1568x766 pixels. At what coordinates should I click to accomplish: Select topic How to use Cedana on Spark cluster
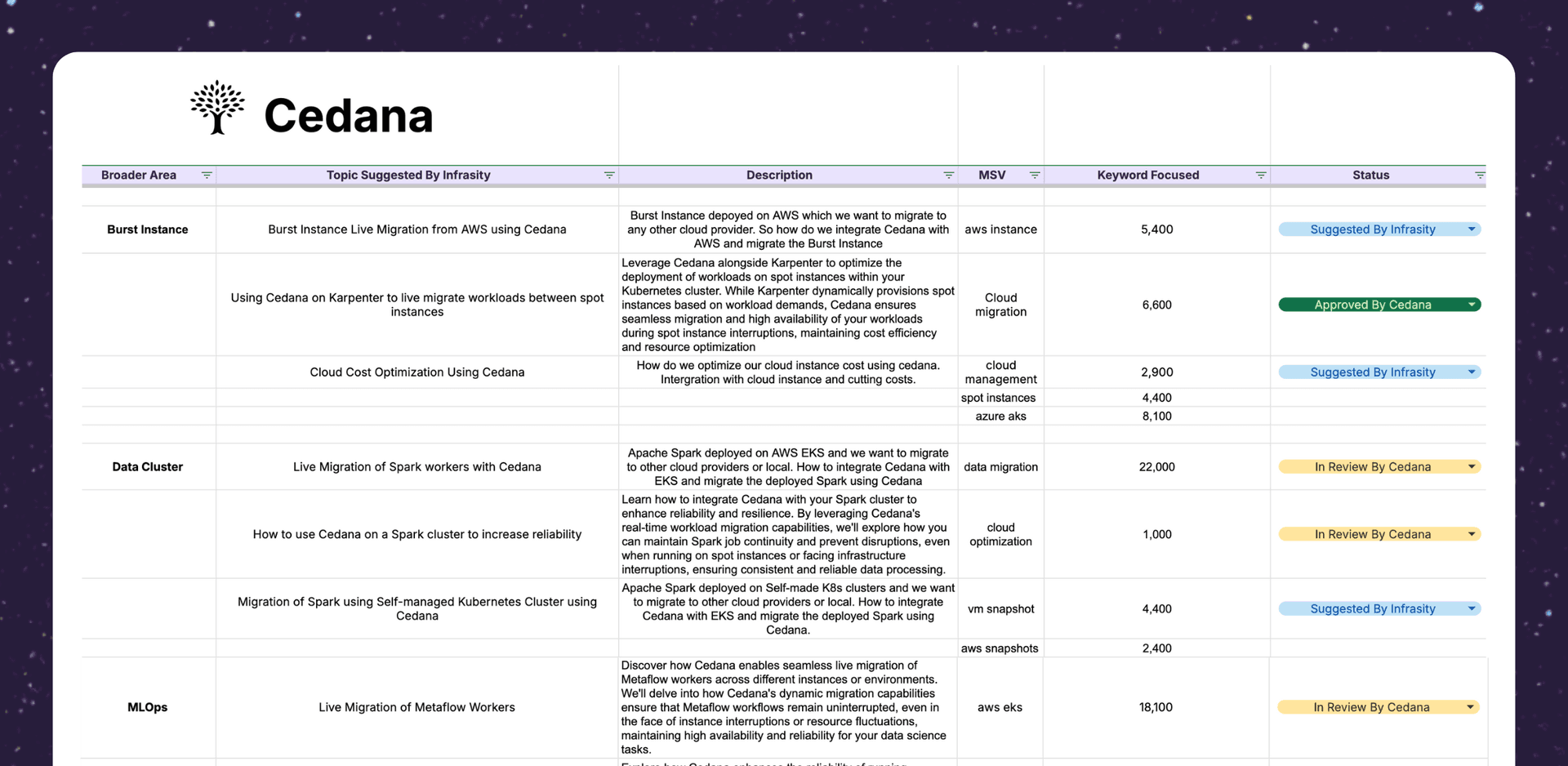417,534
